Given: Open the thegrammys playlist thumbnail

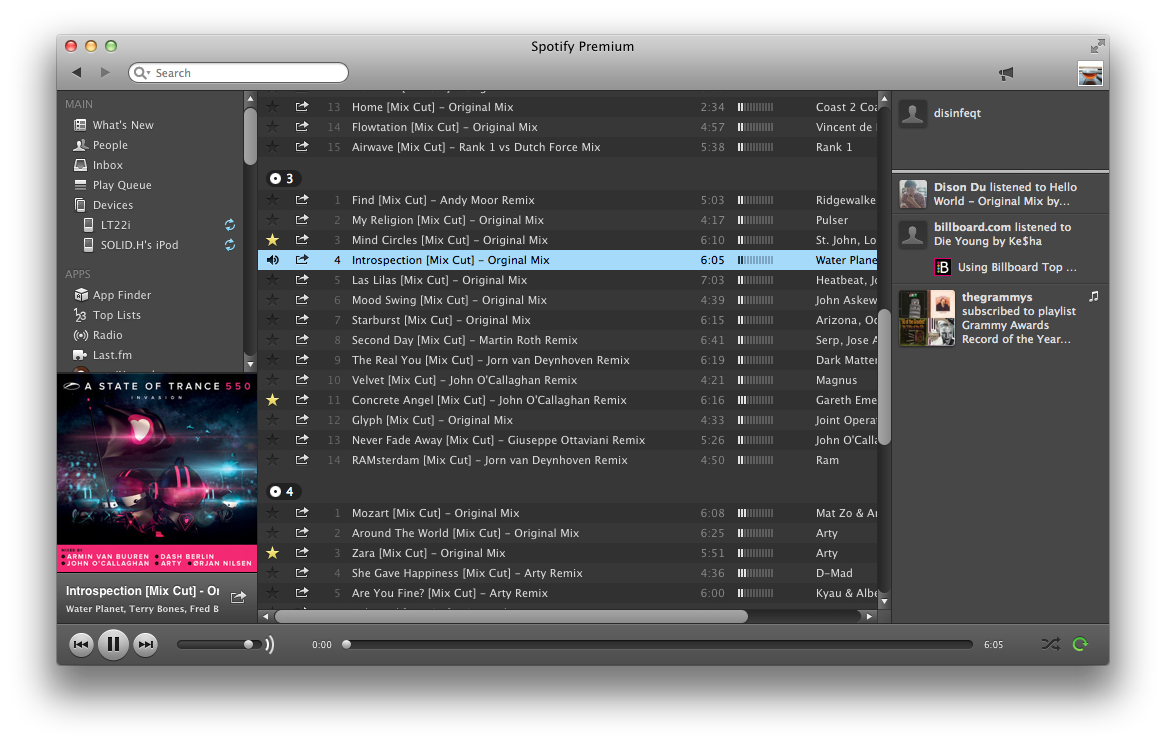Looking at the screenshot, I should [927, 318].
